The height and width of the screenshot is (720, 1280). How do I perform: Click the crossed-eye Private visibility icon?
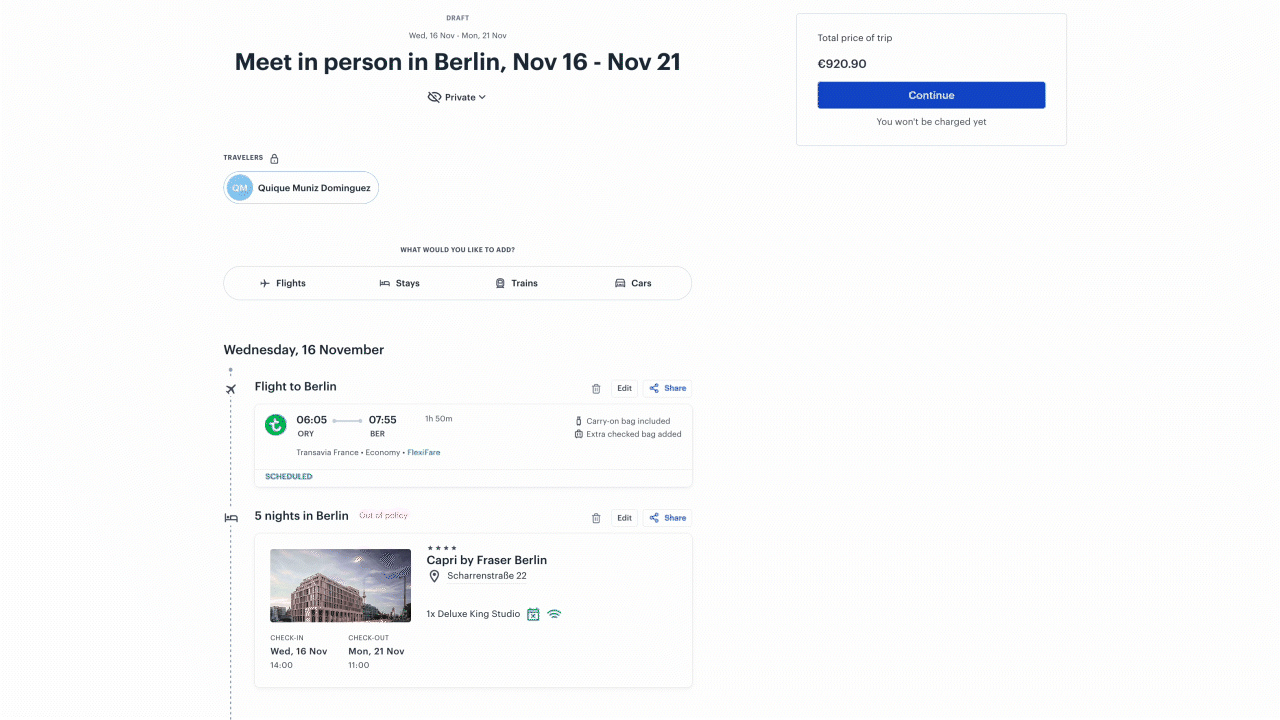pos(434,97)
